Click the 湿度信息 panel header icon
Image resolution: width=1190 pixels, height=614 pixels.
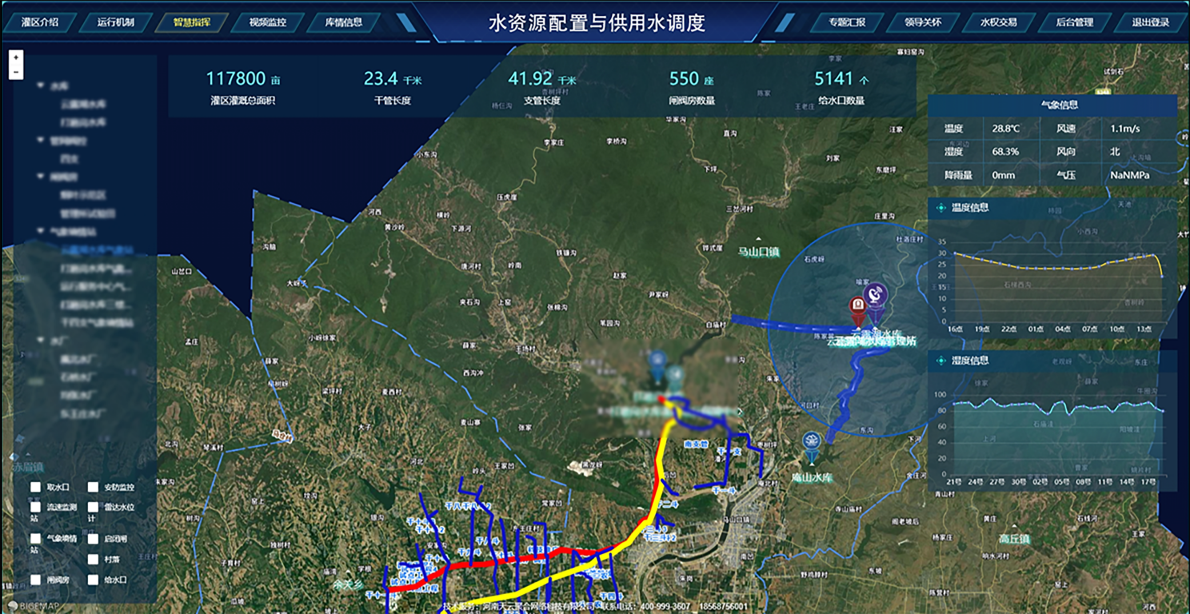[x=941, y=360]
